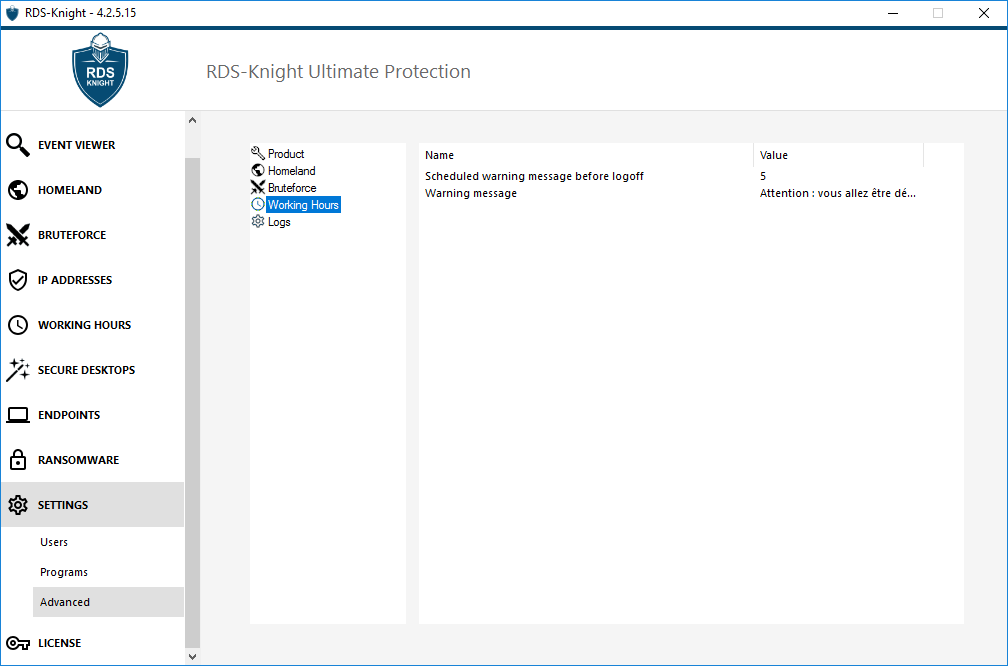Select Homeland in the settings tree
Image resolution: width=1008 pixels, height=666 pixels.
coord(291,171)
